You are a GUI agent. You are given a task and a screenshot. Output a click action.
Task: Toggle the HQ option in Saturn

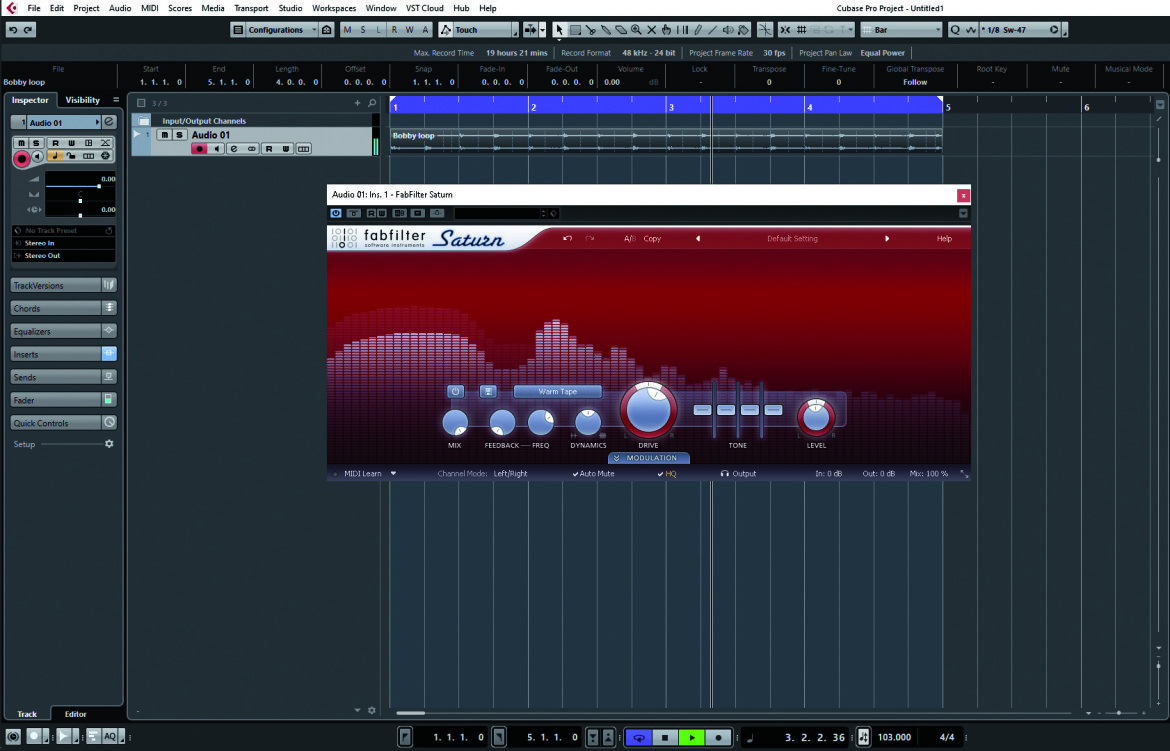click(667, 474)
